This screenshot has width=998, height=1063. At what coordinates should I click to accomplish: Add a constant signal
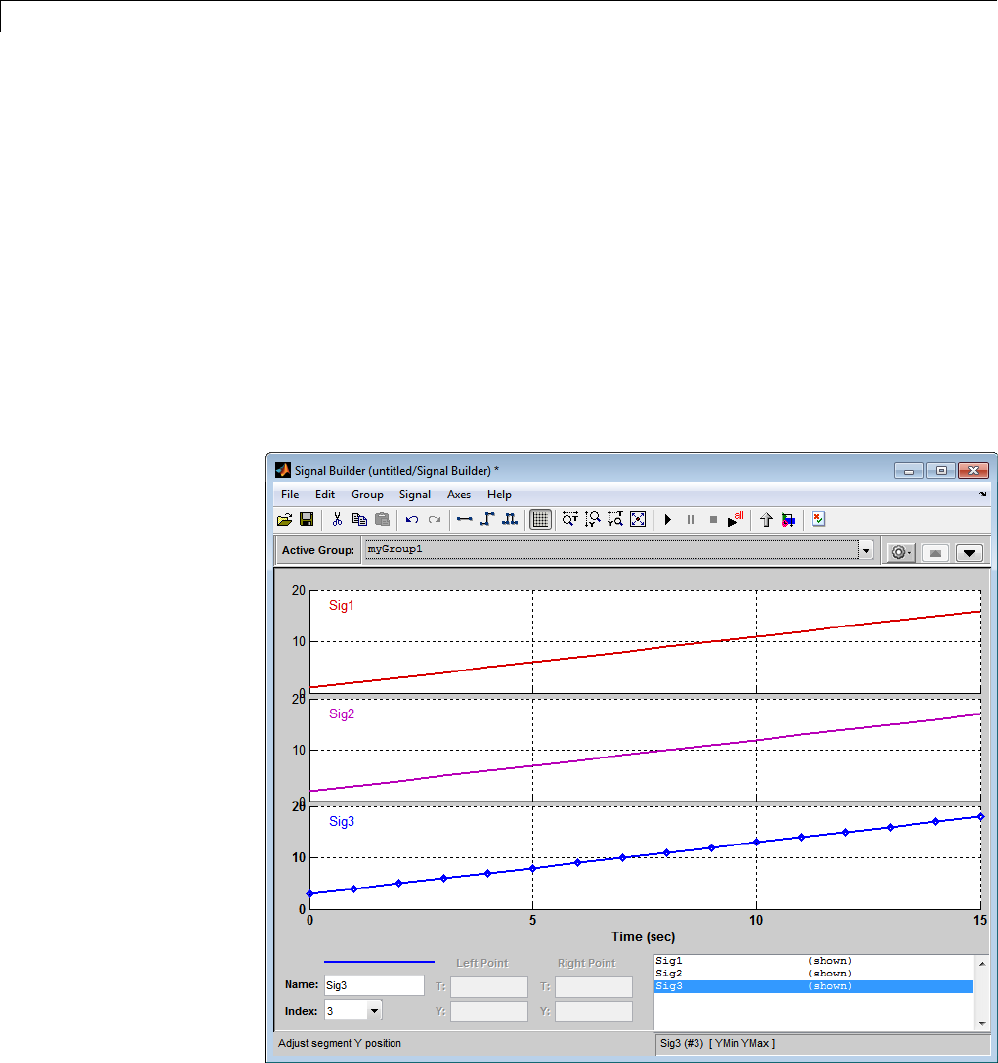(x=464, y=519)
